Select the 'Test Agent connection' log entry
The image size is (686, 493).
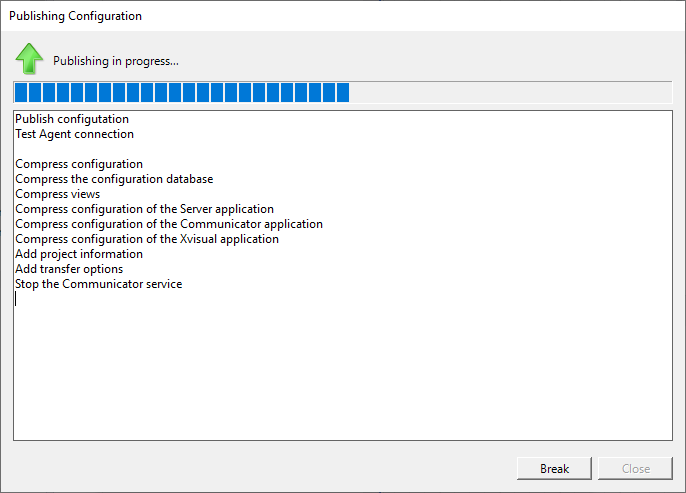point(74,134)
